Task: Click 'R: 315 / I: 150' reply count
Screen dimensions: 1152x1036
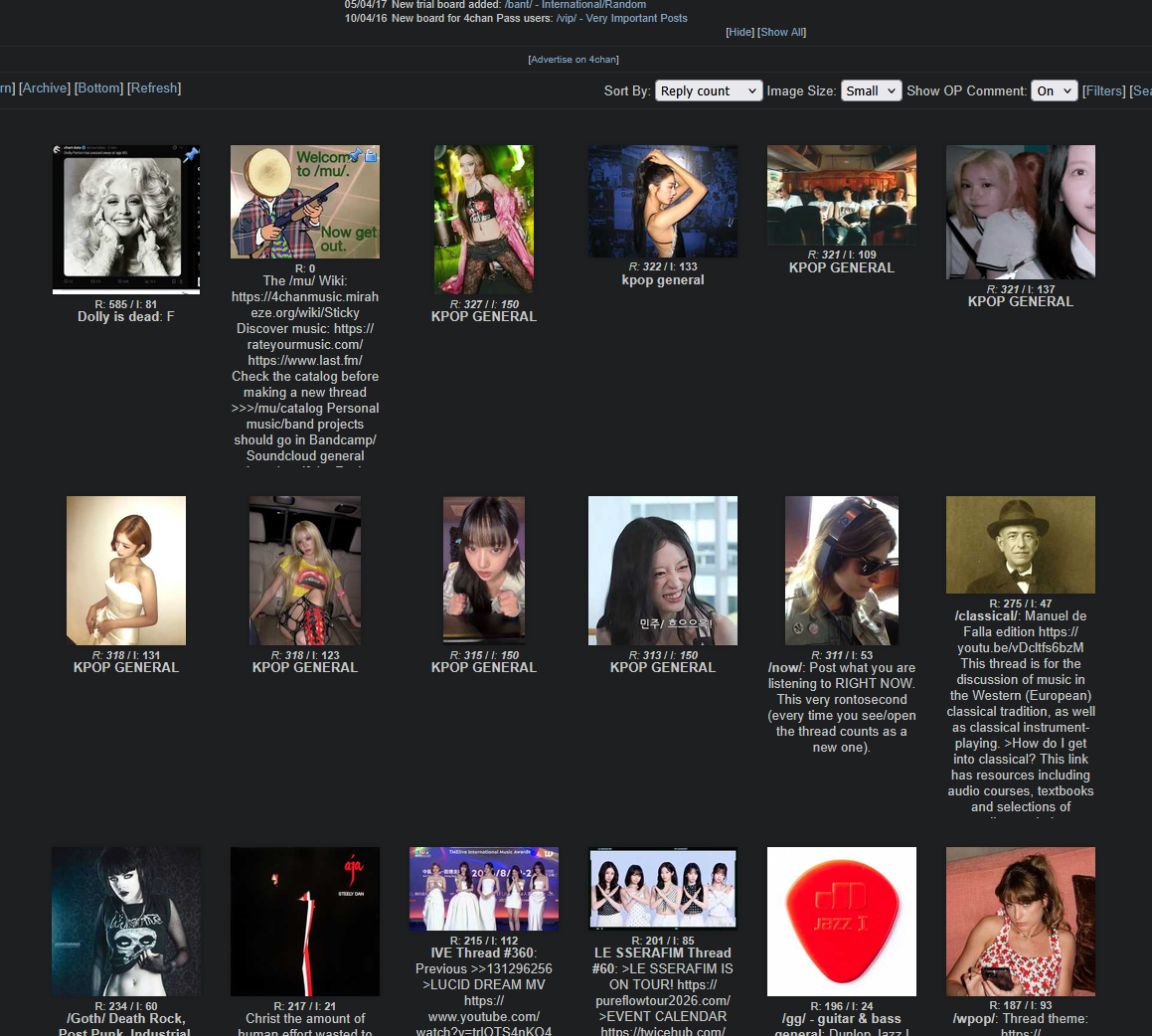Action: (x=483, y=655)
